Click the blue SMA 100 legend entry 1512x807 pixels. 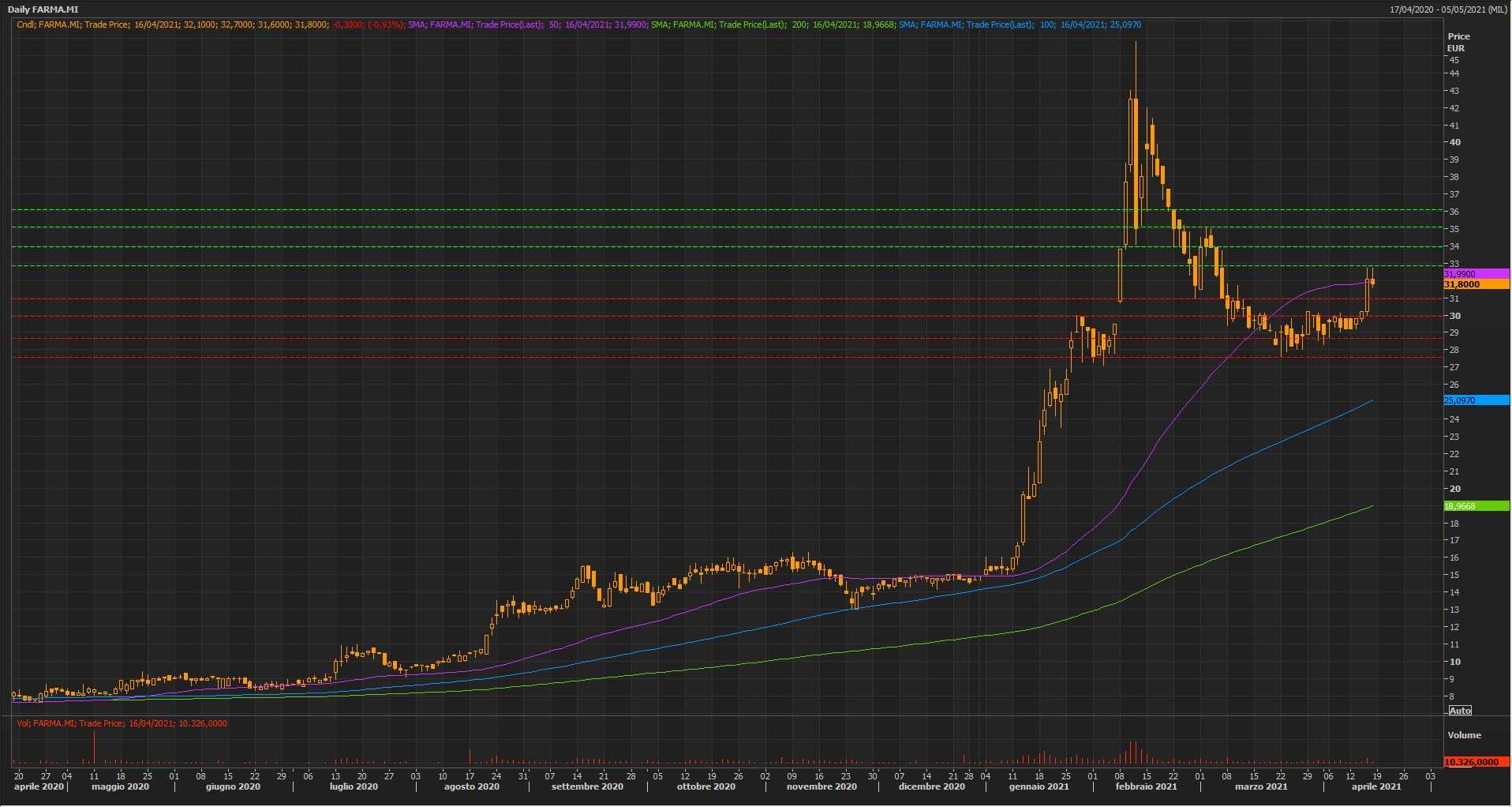pos(1020,24)
